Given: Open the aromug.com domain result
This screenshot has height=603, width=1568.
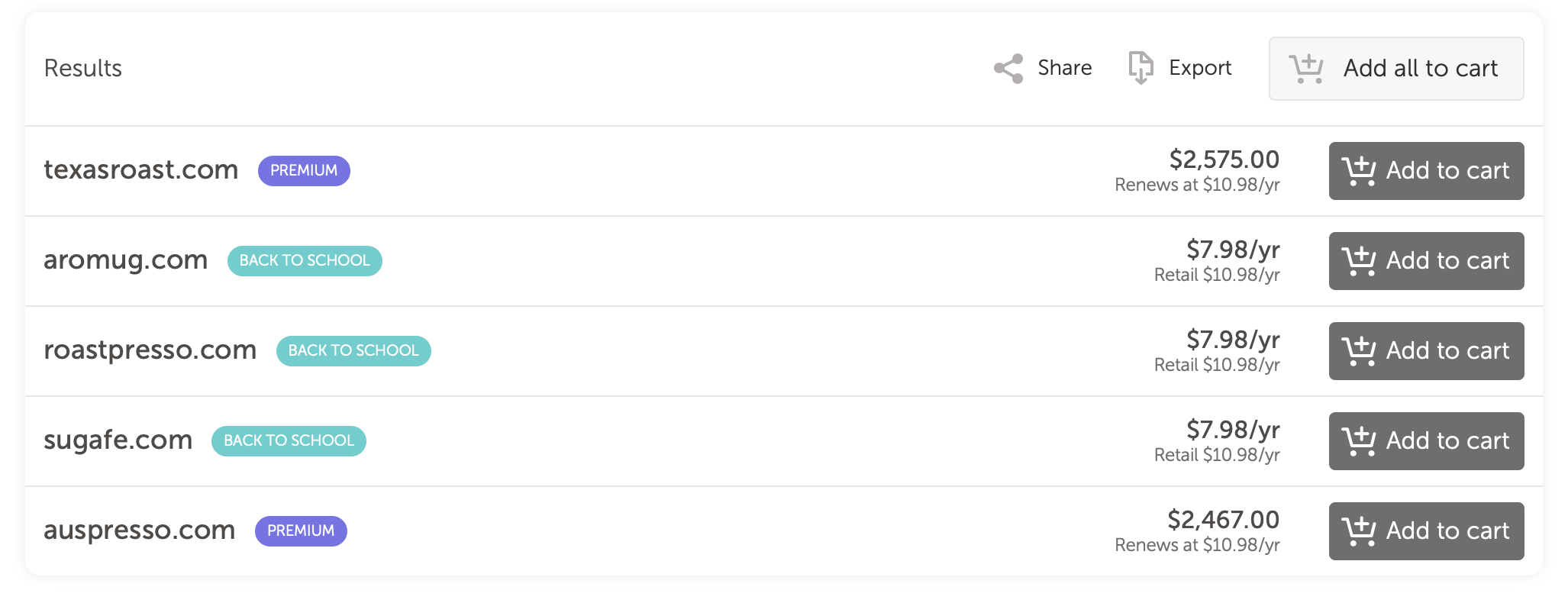Looking at the screenshot, I should [x=126, y=260].
